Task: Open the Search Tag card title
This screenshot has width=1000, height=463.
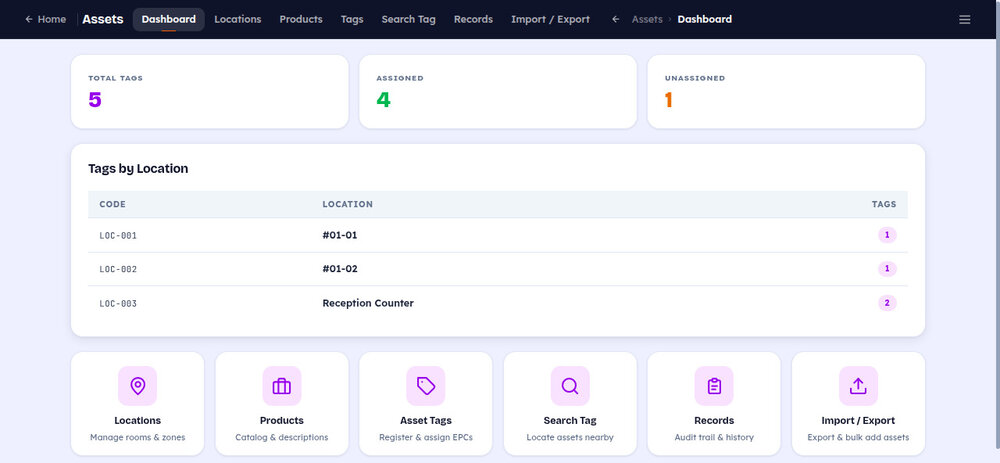Action: pyautogui.click(x=570, y=421)
